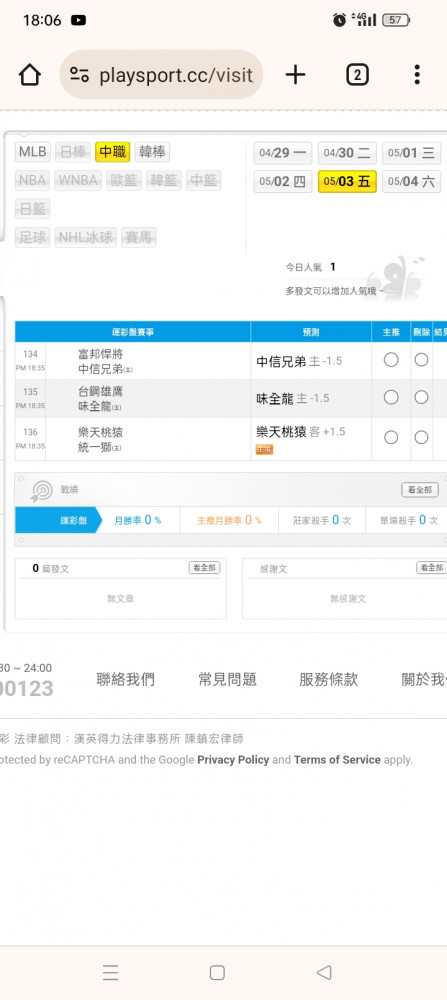Tap the browser home icon
Screen dimensions: 447x1000
30,75
